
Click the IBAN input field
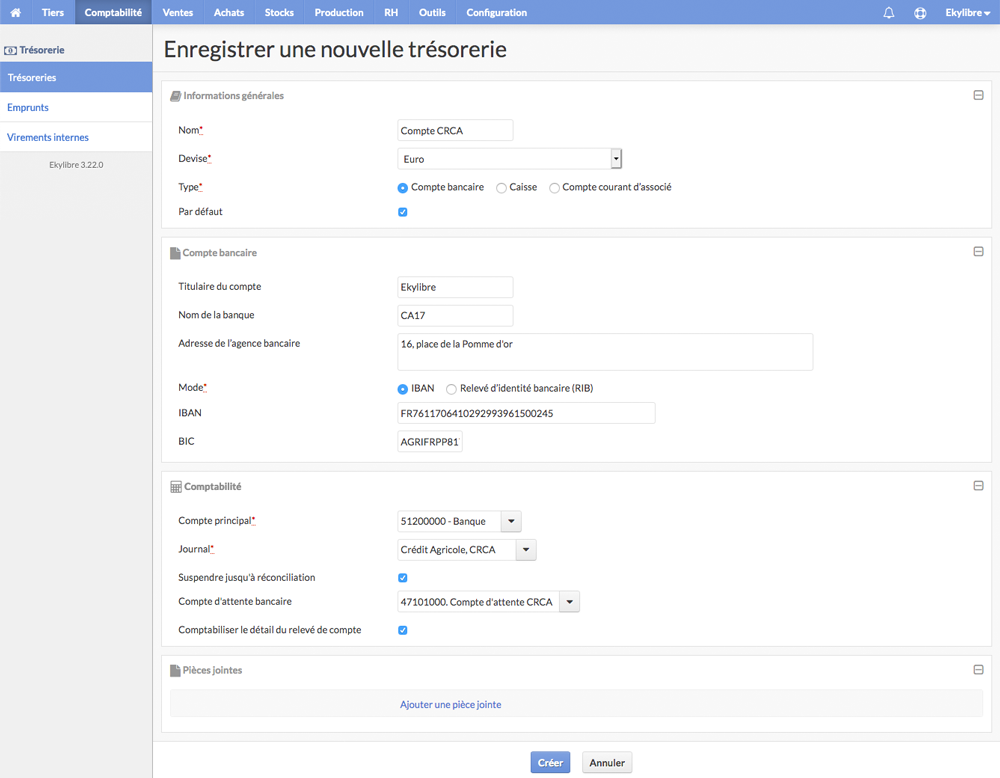click(526, 413)
